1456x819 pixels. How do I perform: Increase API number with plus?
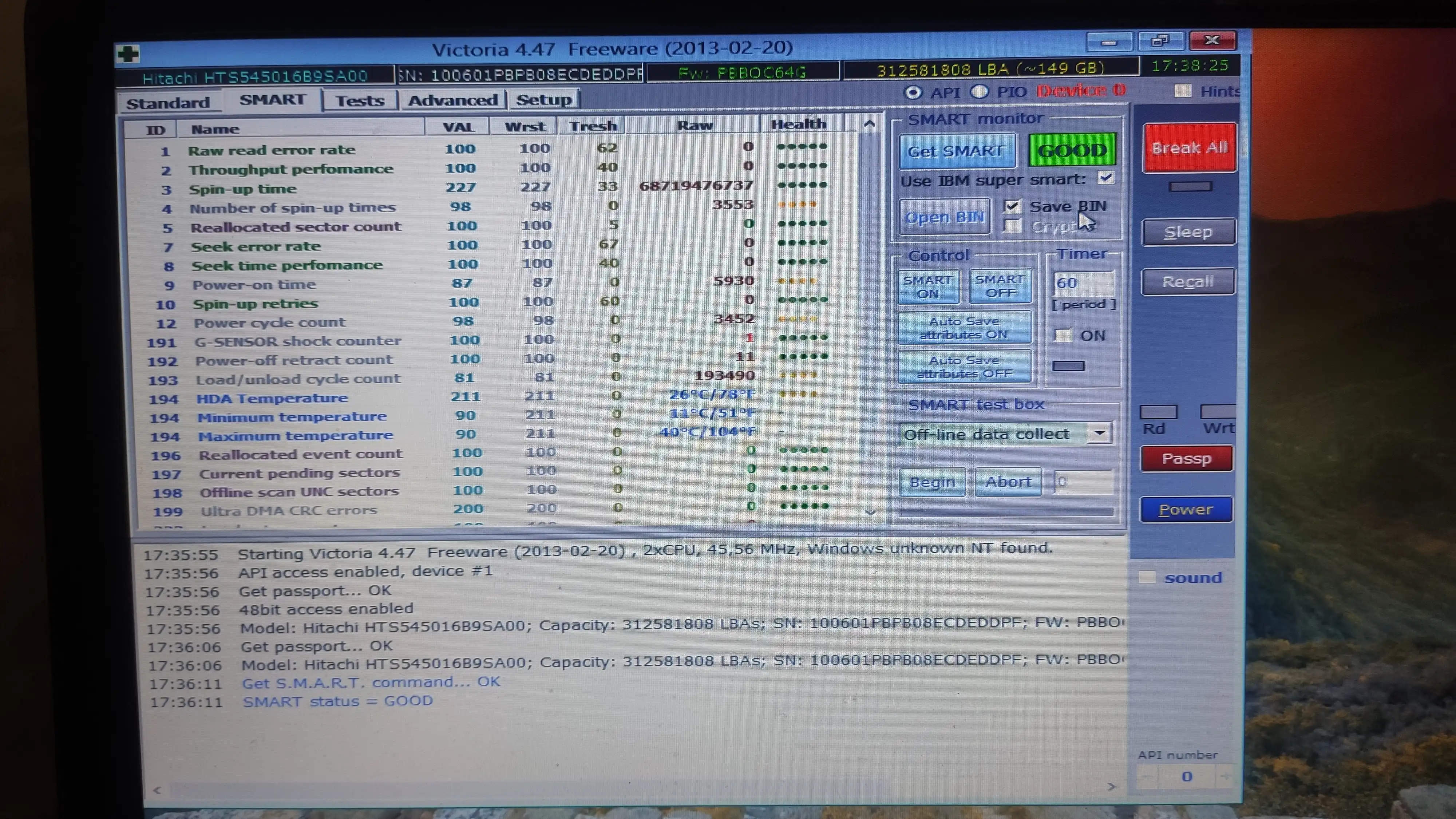click(1225, 777)
